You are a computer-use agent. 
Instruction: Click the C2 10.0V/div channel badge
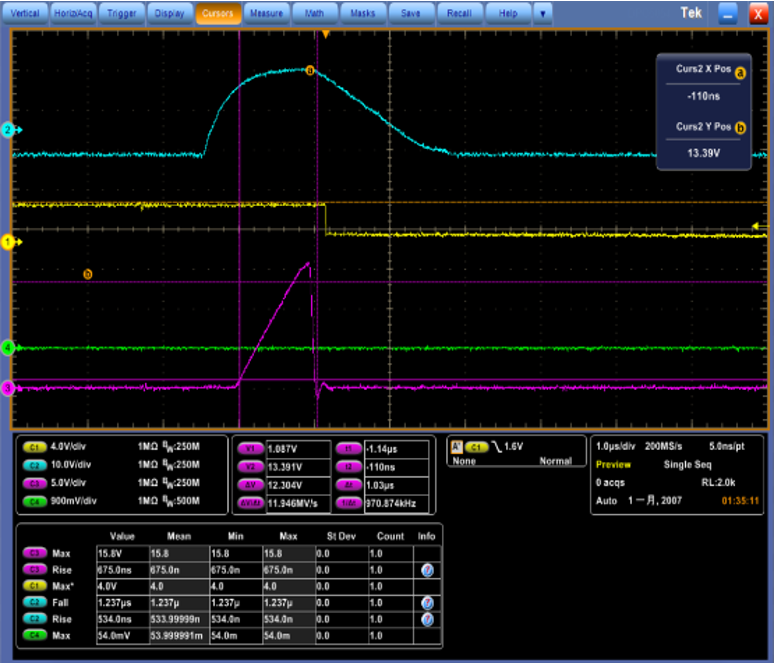point(36,465)
